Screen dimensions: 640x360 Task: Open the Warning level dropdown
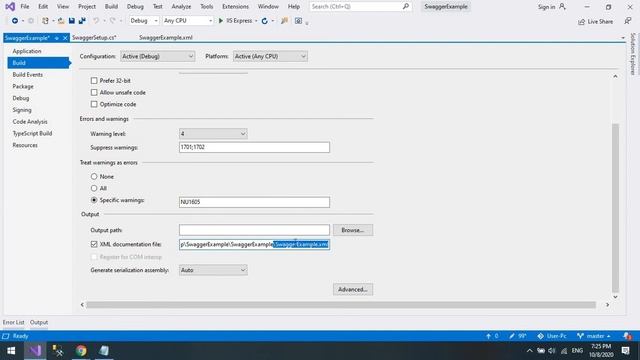[213, 134]
